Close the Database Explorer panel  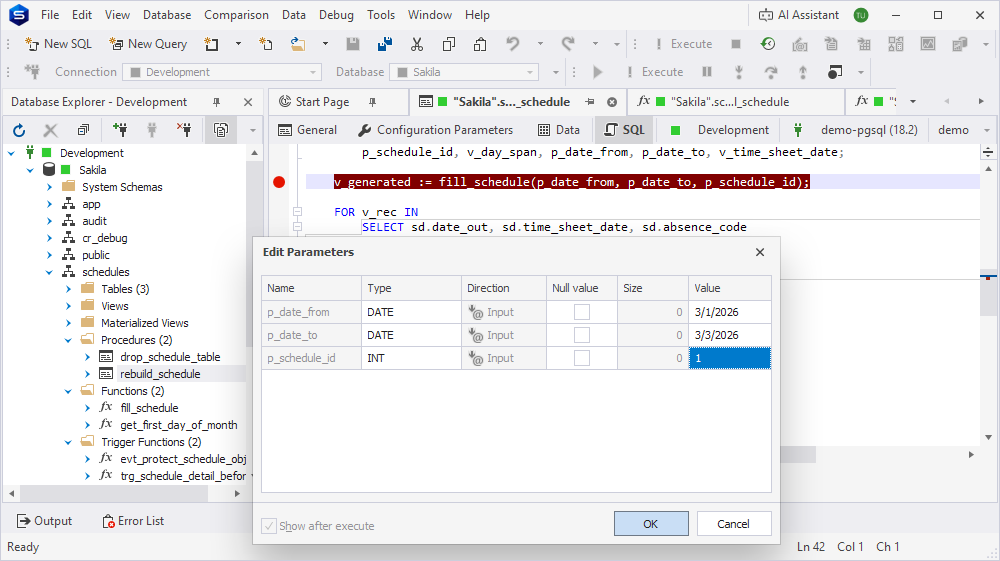[248, 102]
